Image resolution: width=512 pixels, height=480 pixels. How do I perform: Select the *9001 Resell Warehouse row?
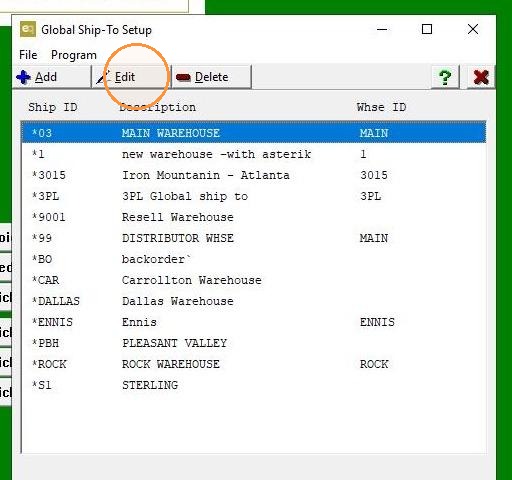tap(254, 217)
